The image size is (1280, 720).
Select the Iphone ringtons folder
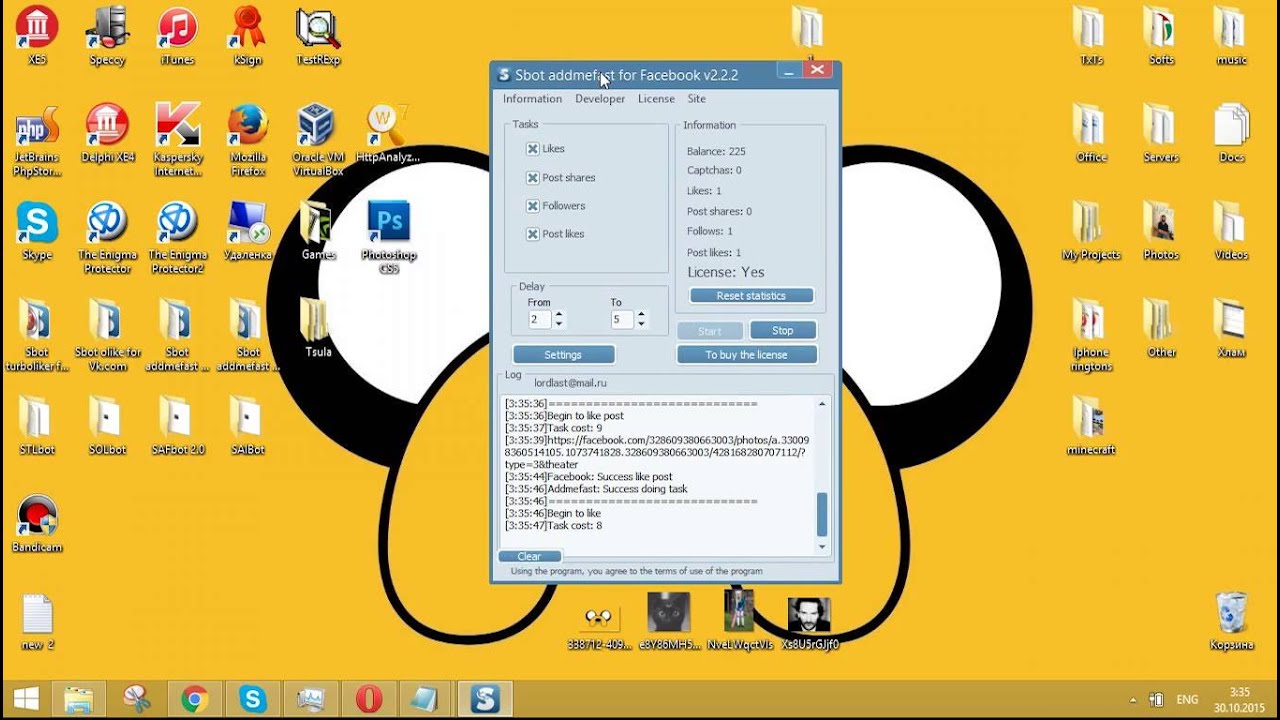point(1091,335)
